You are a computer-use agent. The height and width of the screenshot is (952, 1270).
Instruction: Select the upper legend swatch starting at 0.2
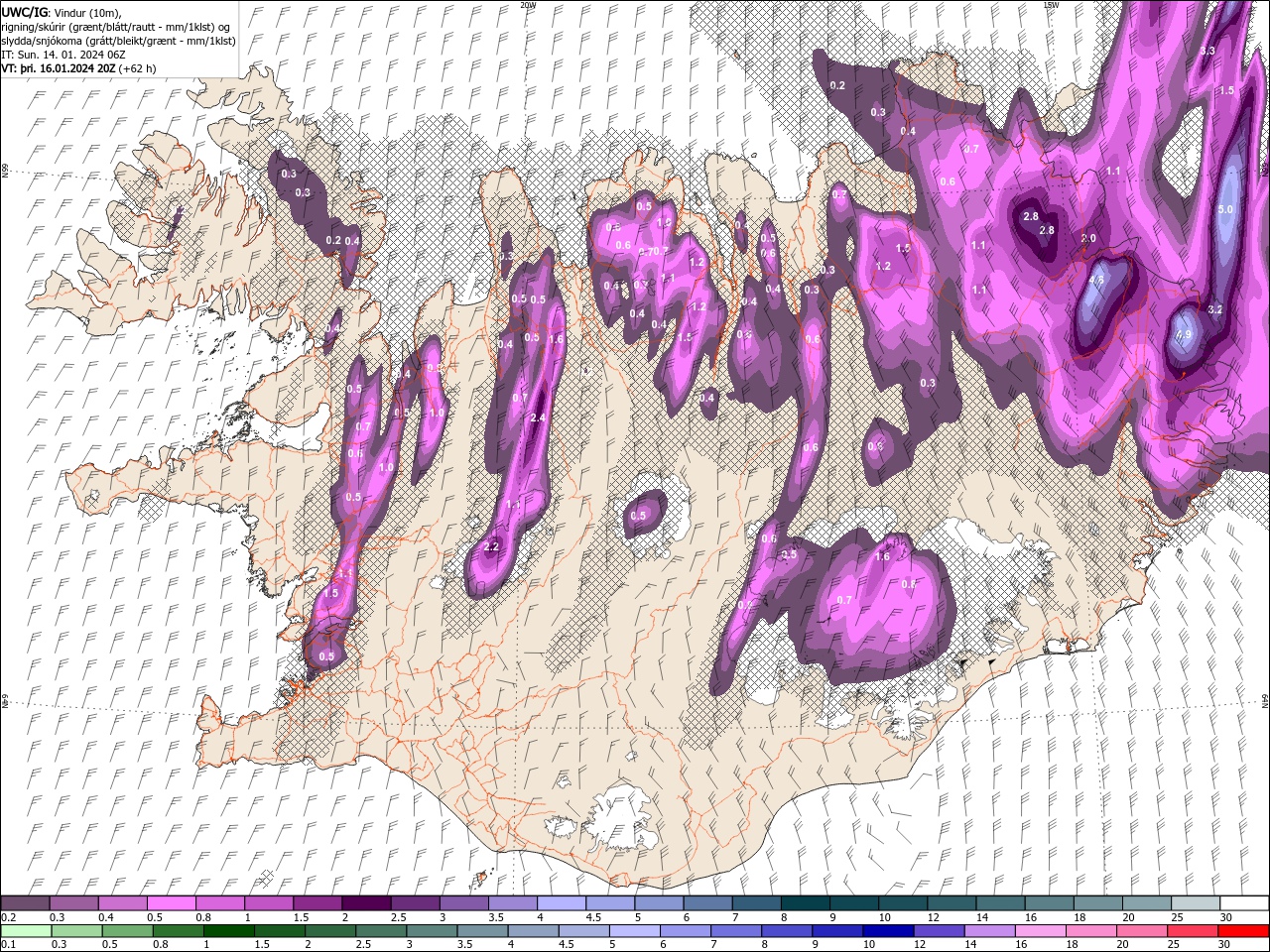(x=25, y=903)
